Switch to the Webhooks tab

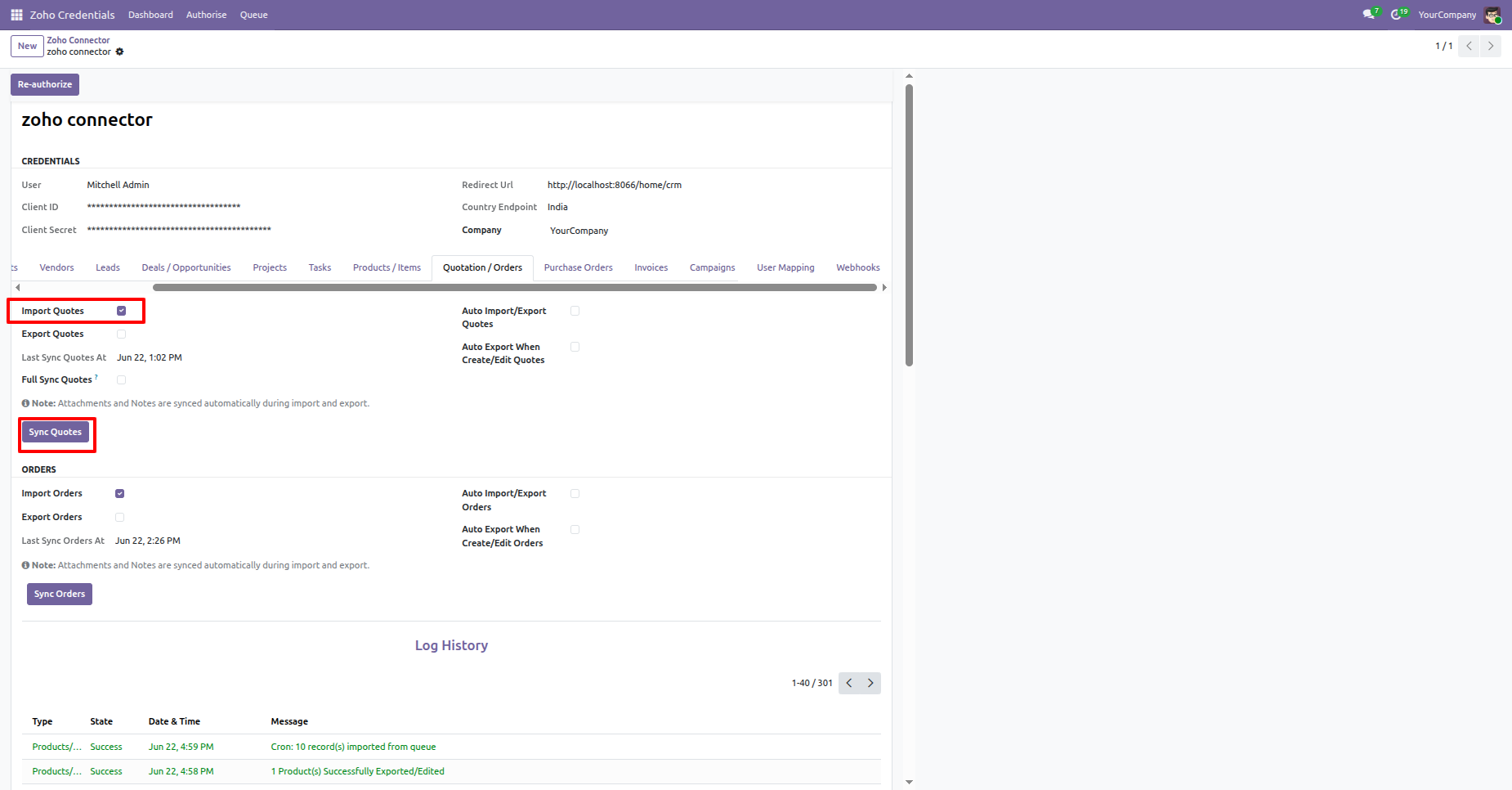point(858,267)
